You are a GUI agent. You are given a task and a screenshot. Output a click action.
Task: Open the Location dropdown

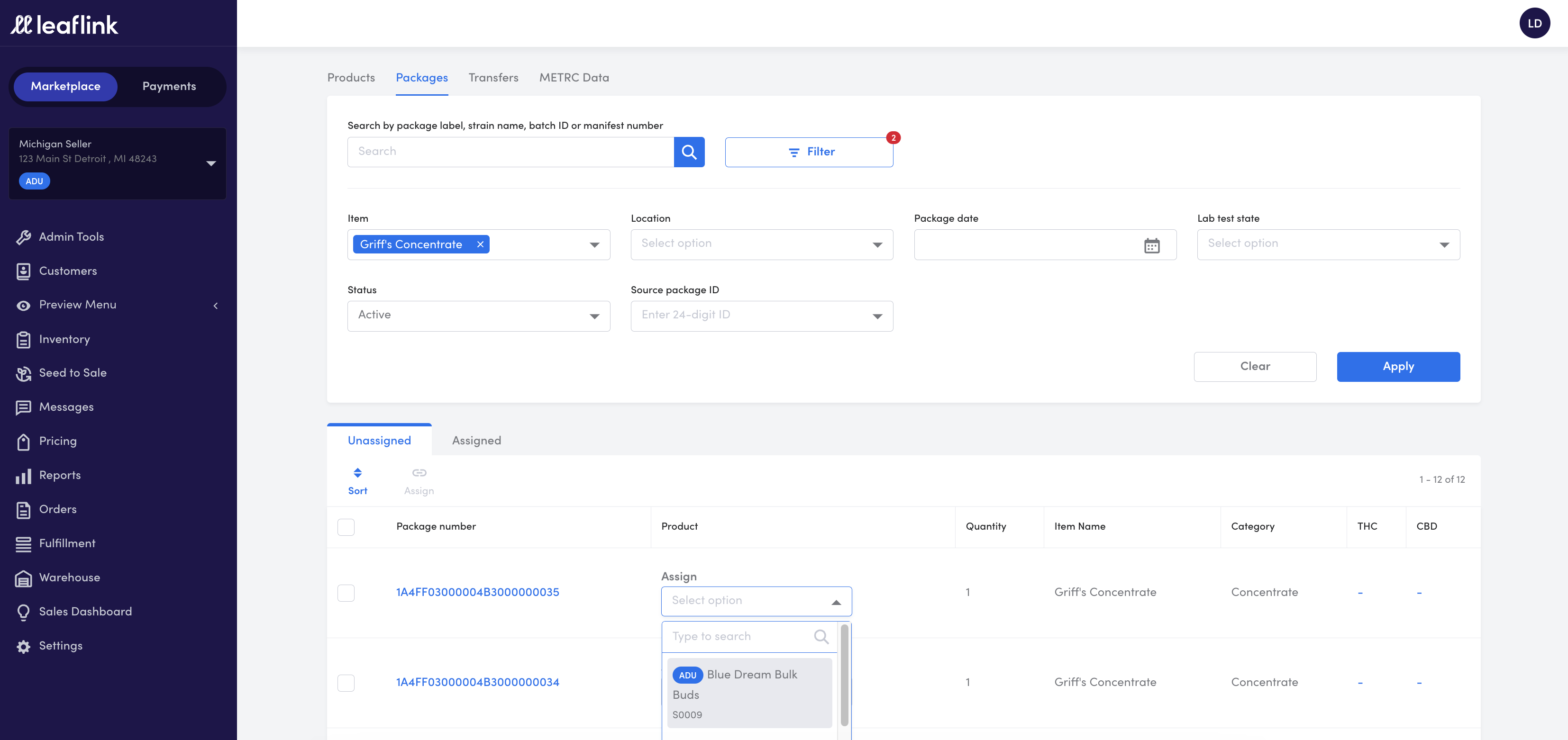[x=761, y=244]
